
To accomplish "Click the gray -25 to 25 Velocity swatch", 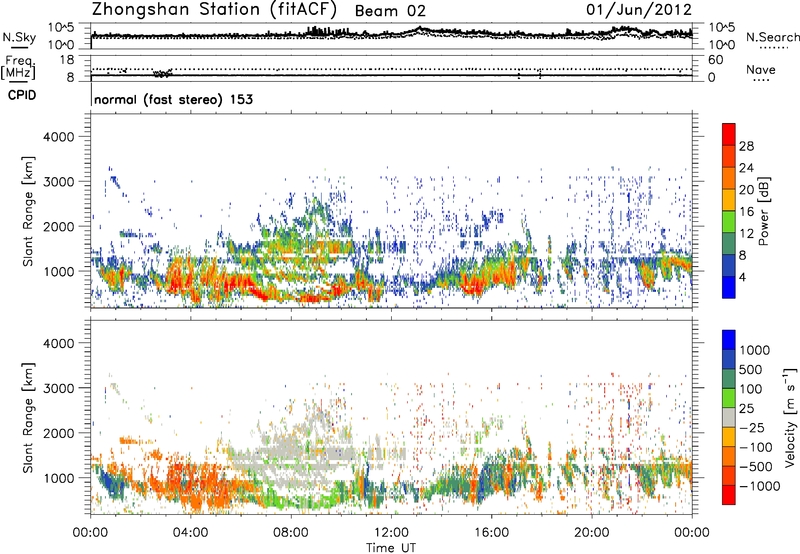I will 729,417.
